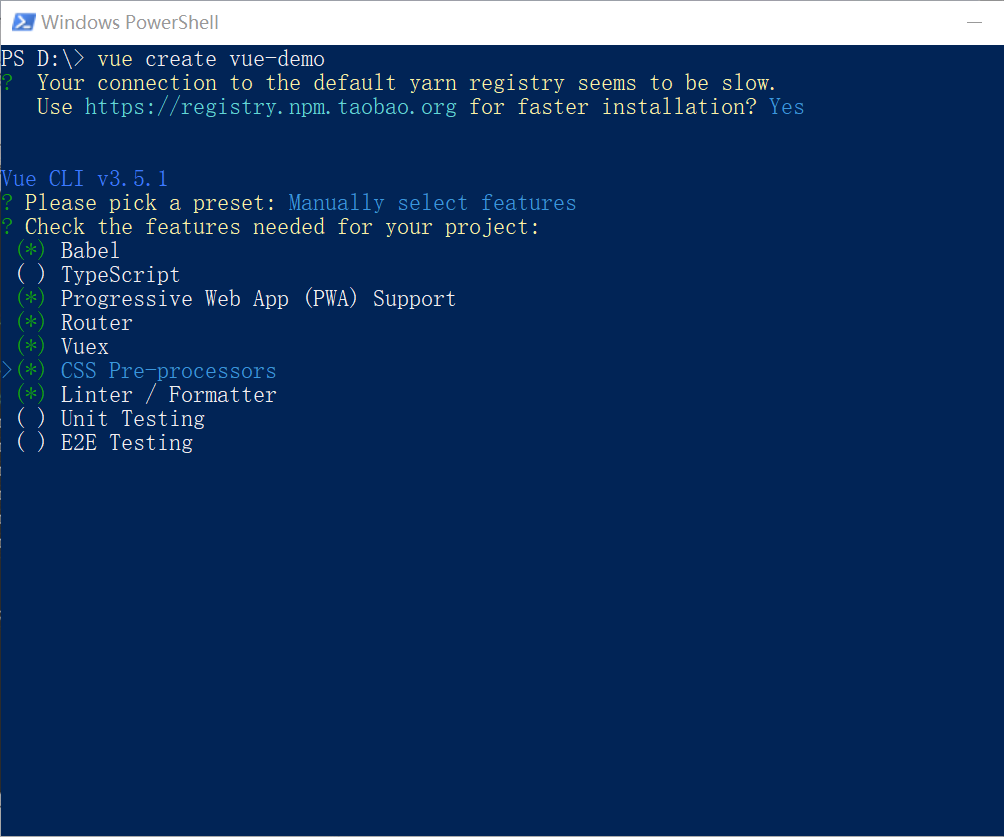
Task: Click the Windows PowerShell title text
Action: click(130, 22)
